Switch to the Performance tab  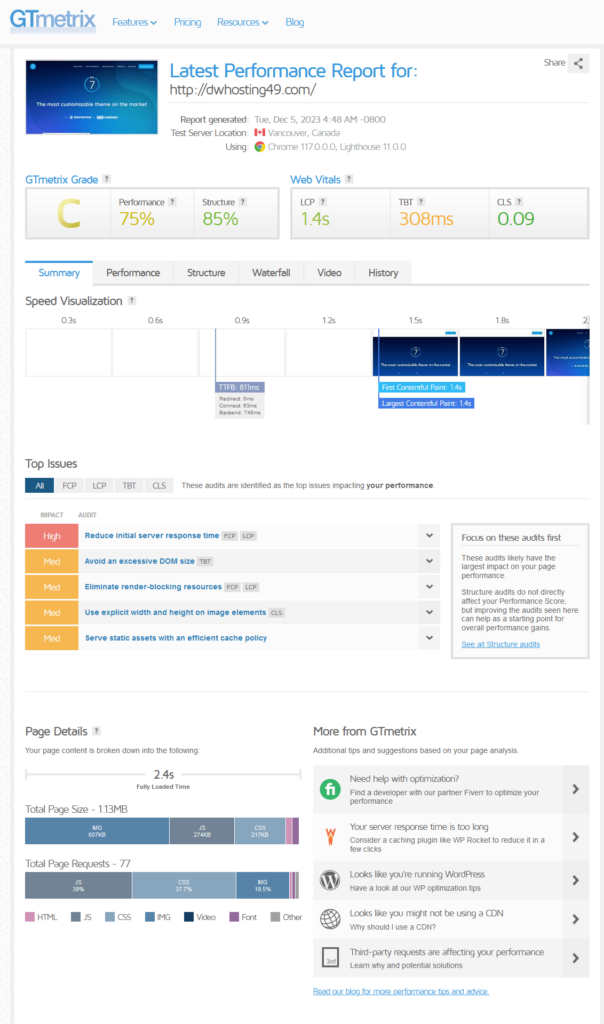point(133,273)
